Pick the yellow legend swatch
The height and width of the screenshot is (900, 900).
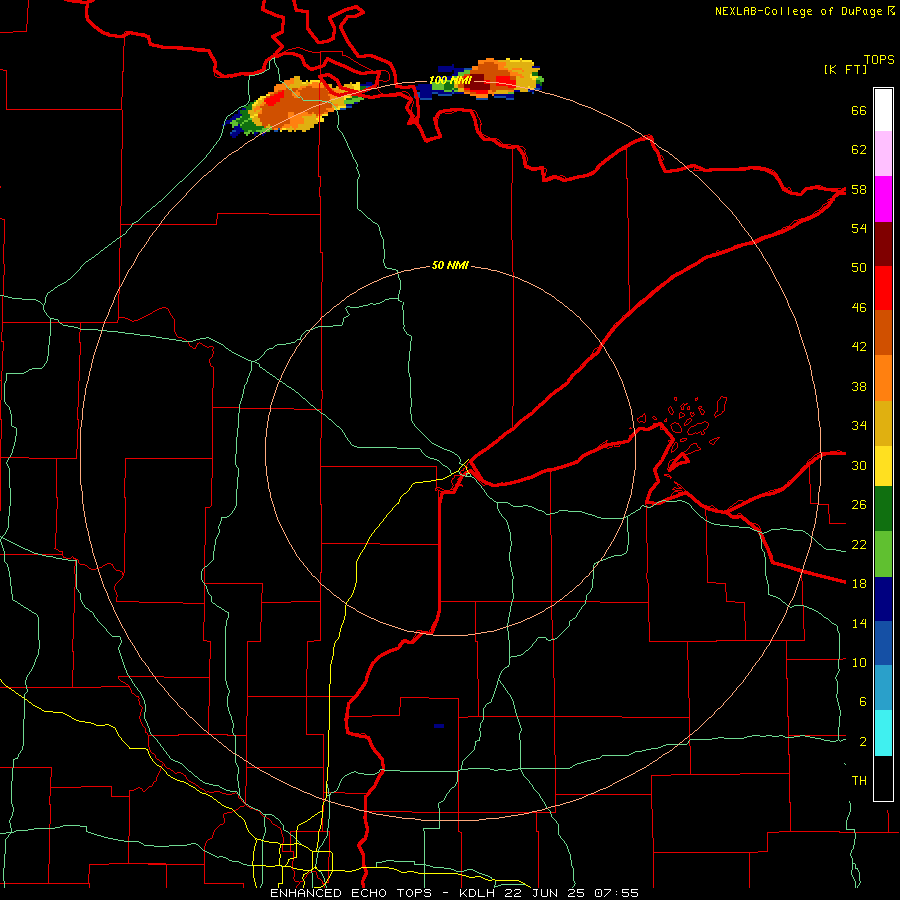[x=883, y=465]
